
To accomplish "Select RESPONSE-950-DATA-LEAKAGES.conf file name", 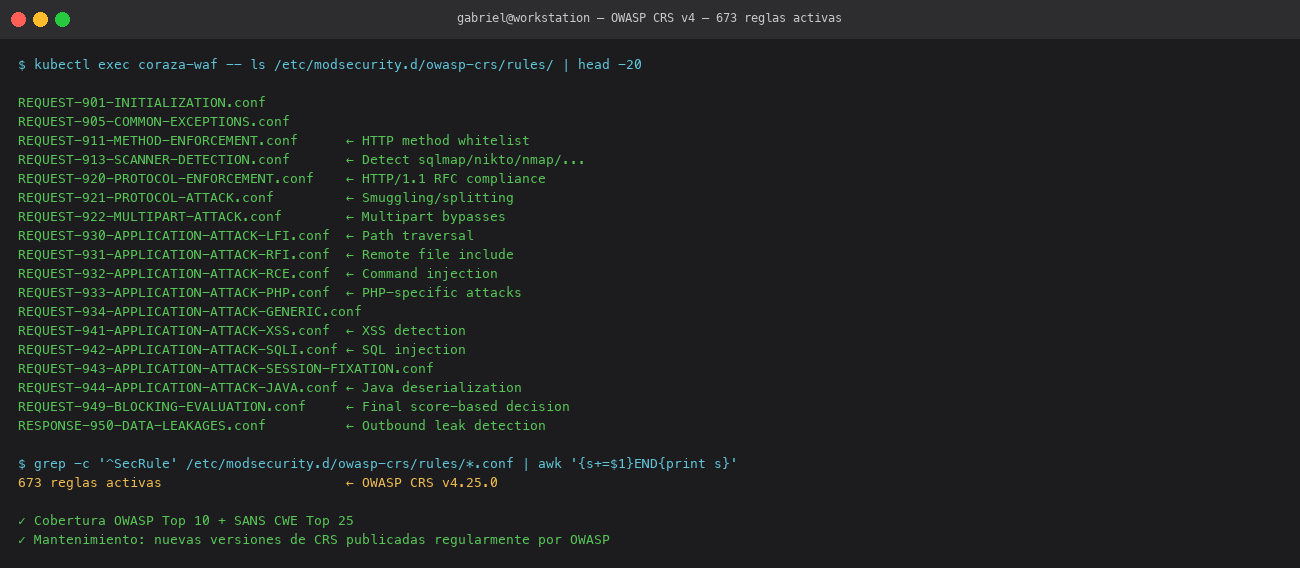I will click(142, 426).
